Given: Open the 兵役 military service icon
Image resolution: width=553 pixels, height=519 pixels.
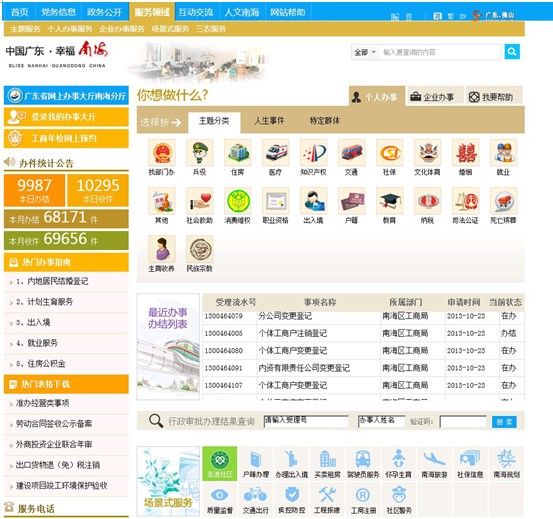Looking at the screenshot, I should tap(200, 153).
